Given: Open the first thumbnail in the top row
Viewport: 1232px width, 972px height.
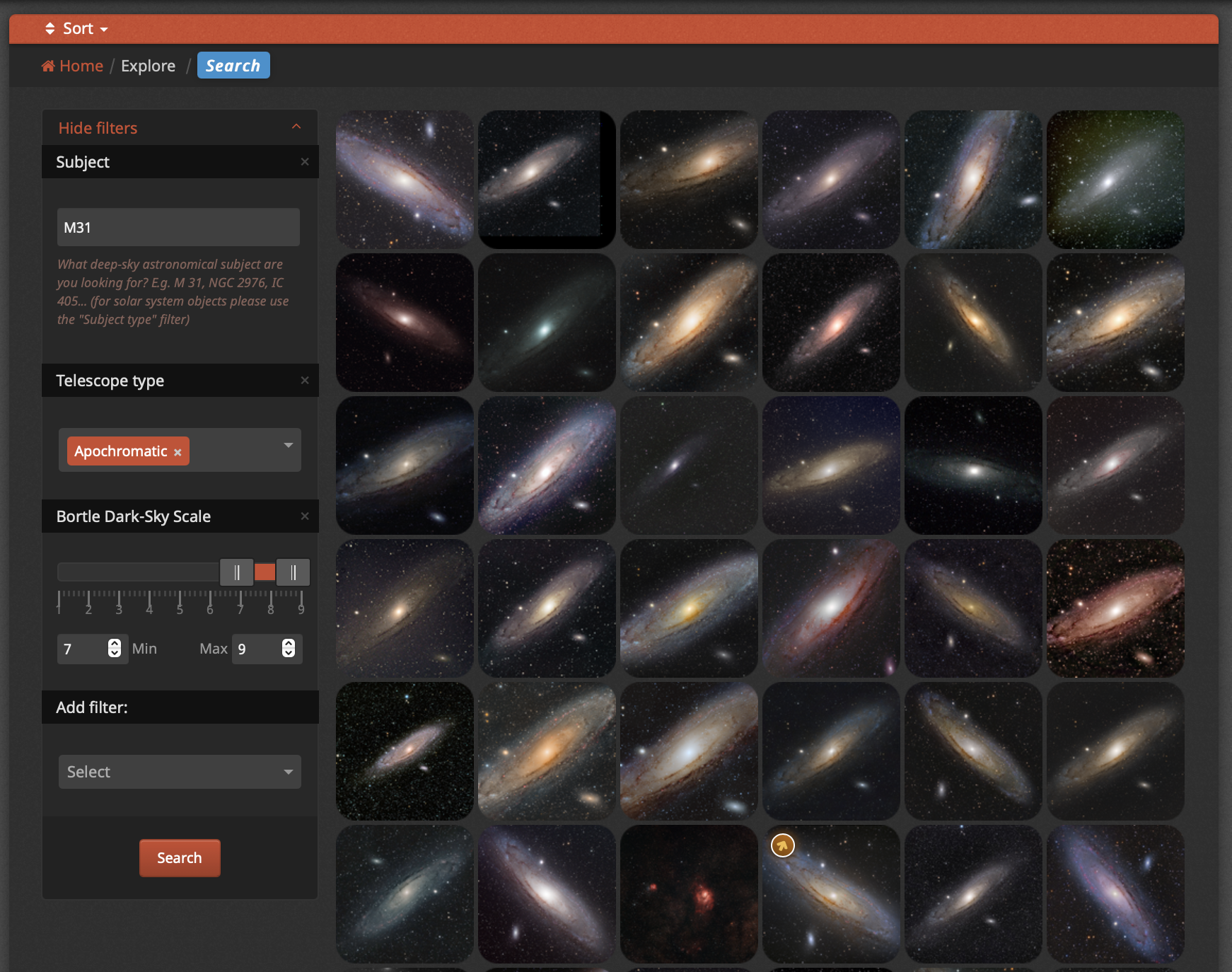Looking at the screenshot, I should [405, 180].
